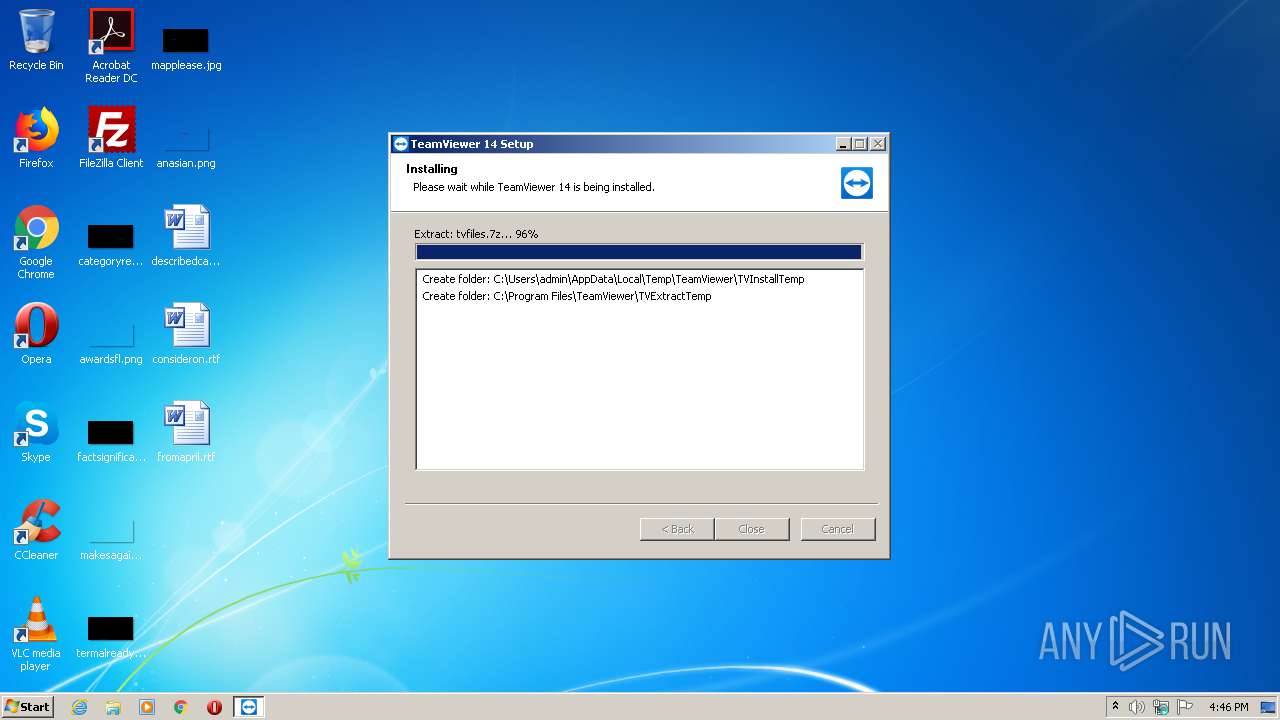The height and width of the screenshot is (720, 1280).
Task: Click the TeamViewer logo in the setup header
Action: [x=857, y=183]
